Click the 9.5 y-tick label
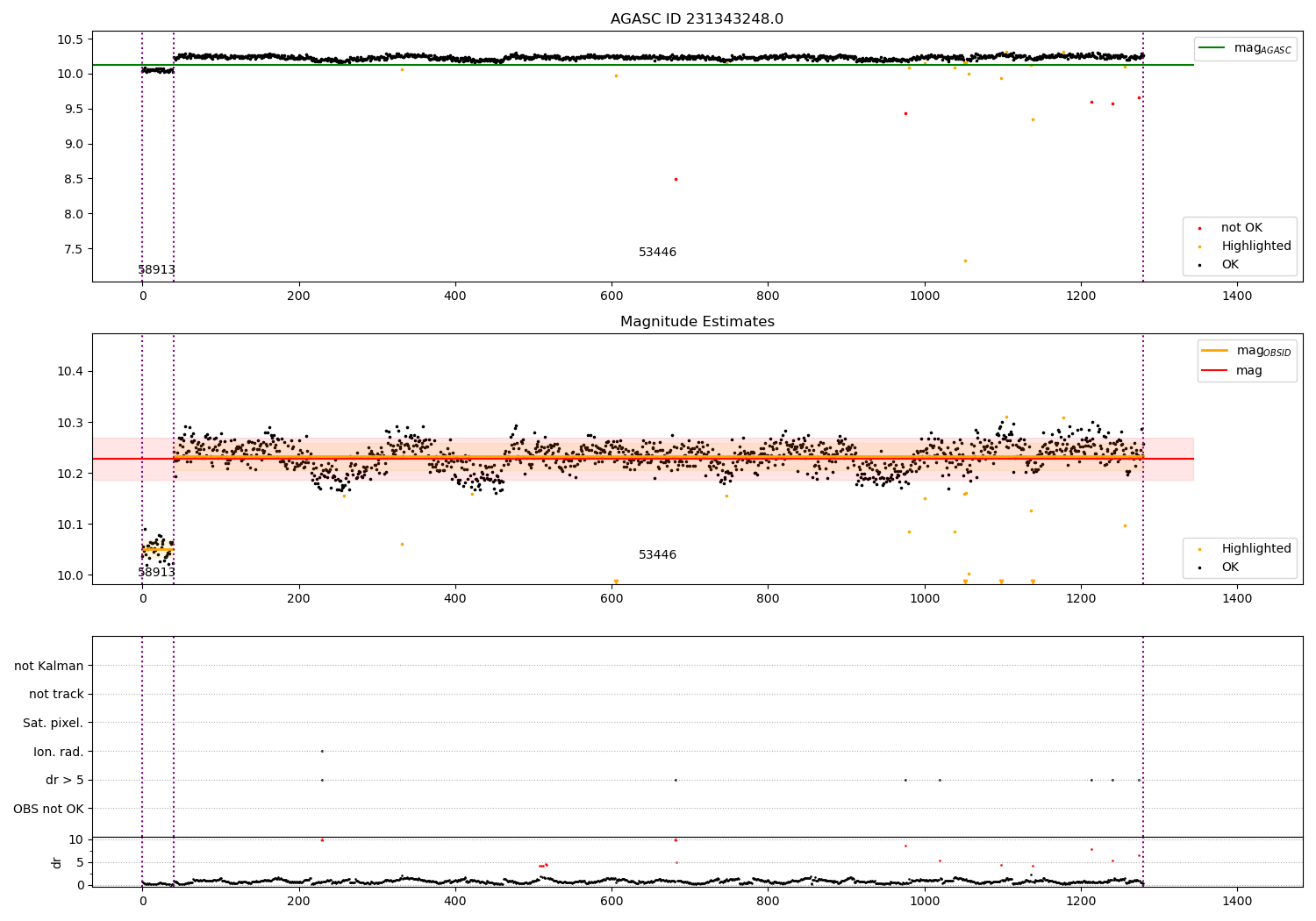This screenshot has width=1316, height=921. click(x=74, y=110)
